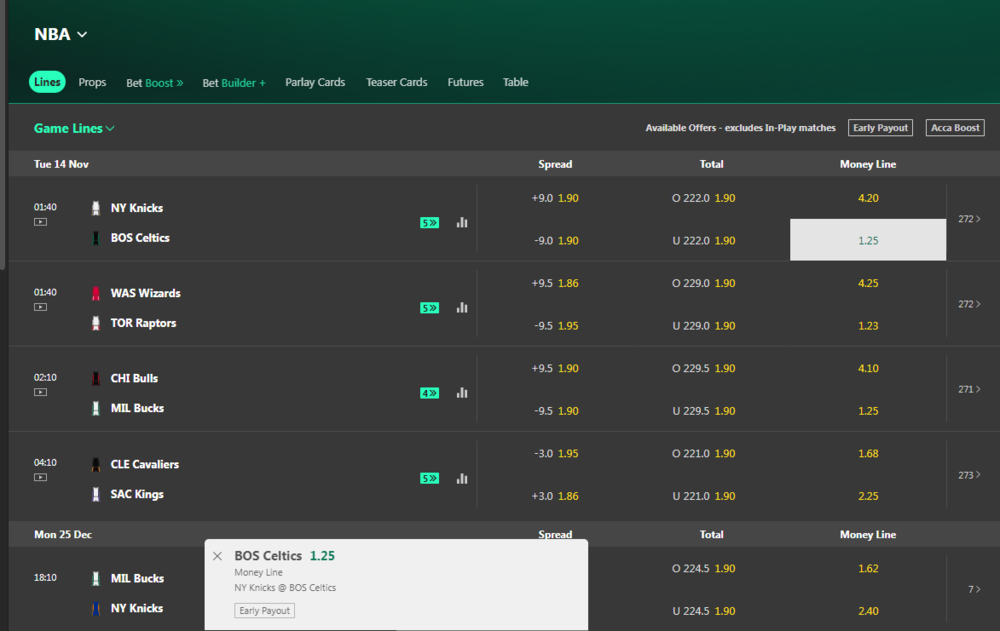Select CLE Cavaliers -3.0 spread at 1.95
Screen dimensions: 1000x631
coord(555,453)
